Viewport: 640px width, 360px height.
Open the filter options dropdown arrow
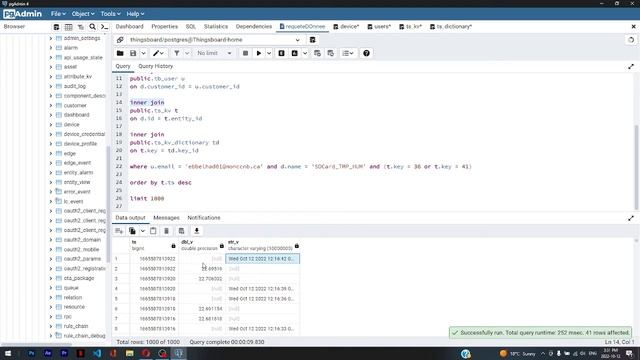click(x=187, y=53)
